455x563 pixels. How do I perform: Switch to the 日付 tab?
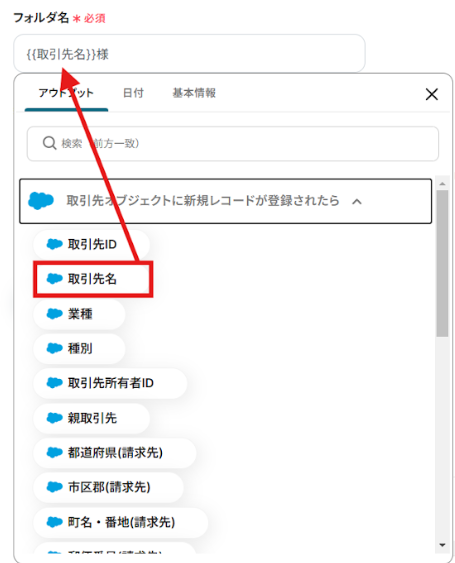(x=133, y=93)
